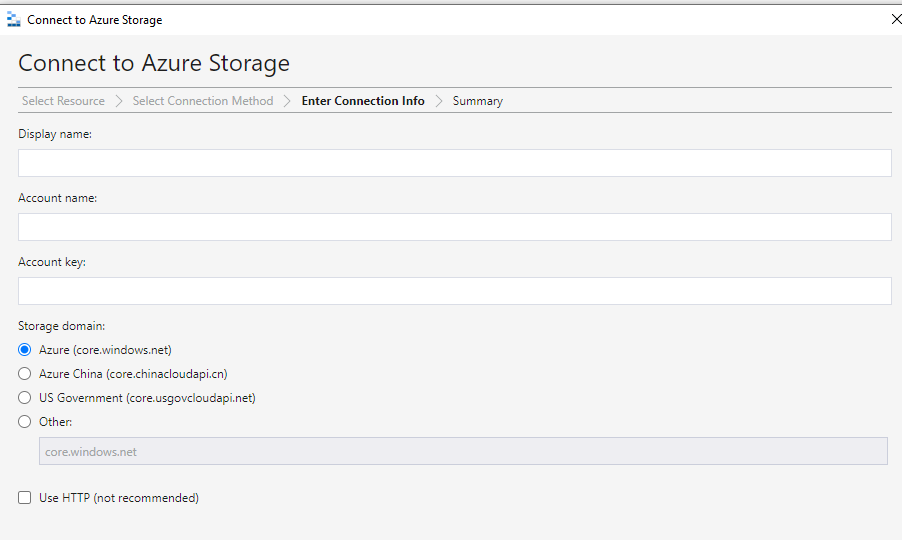The width and height of the screenshot is (902, 540).
Task: Click the chevron before Summary
Action: tap(439, 101)
